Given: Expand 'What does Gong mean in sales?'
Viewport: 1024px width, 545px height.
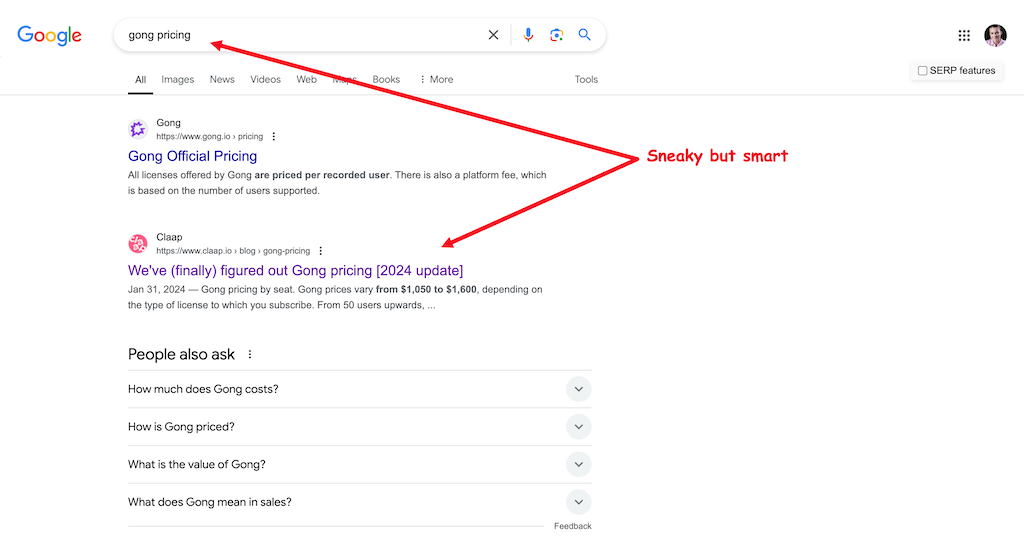Looking at the screenshot, I should point(359,502).
